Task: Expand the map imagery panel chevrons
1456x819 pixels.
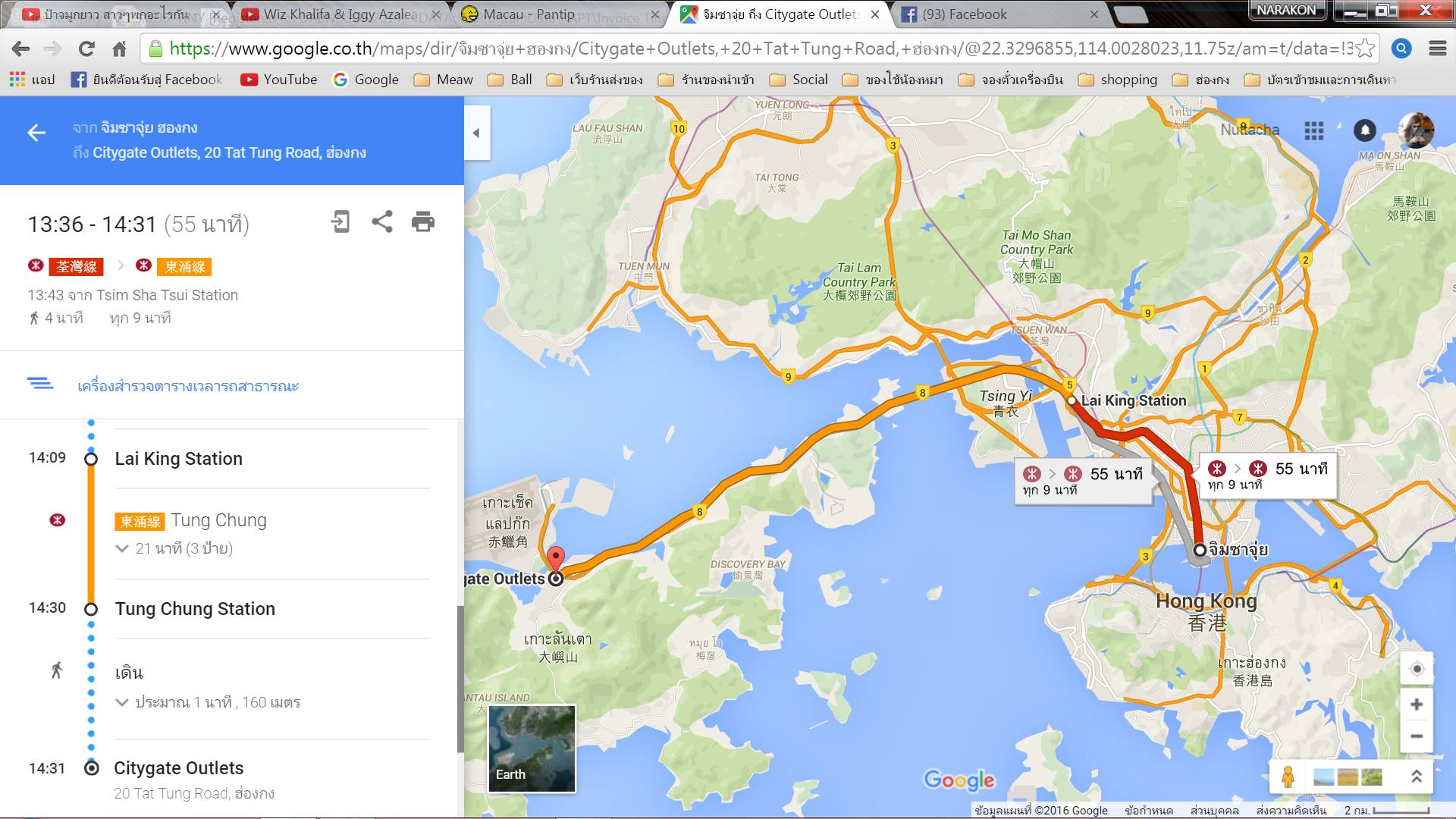Action: [1416, 777]
